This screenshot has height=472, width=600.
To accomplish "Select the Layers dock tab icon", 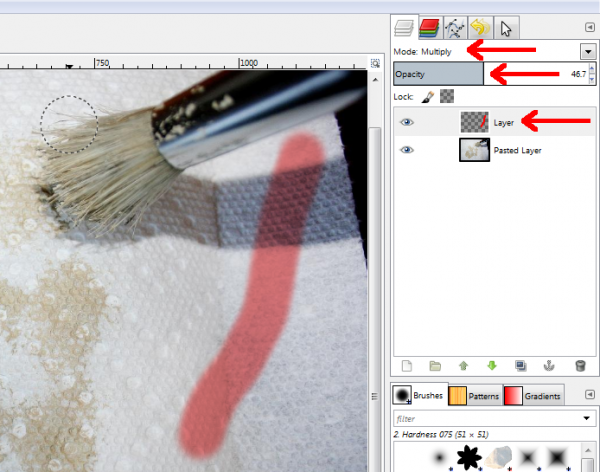I will tap(404, 28).
